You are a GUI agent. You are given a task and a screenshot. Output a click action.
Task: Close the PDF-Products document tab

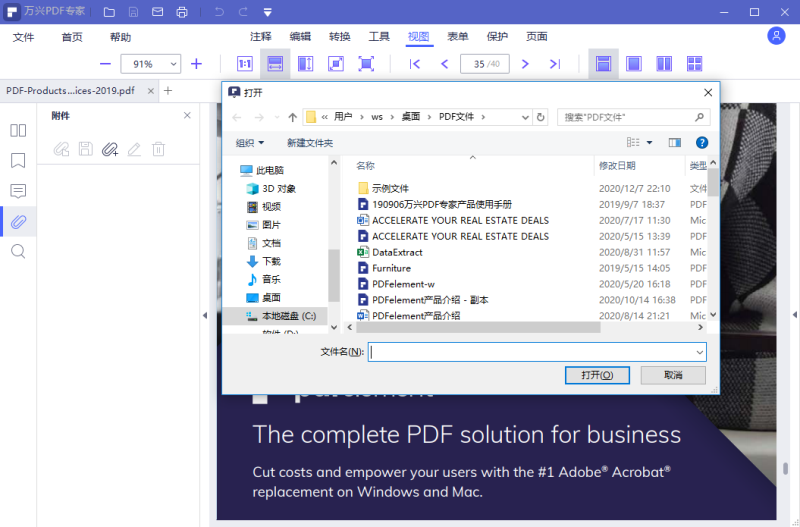click(x=151, y=91)
